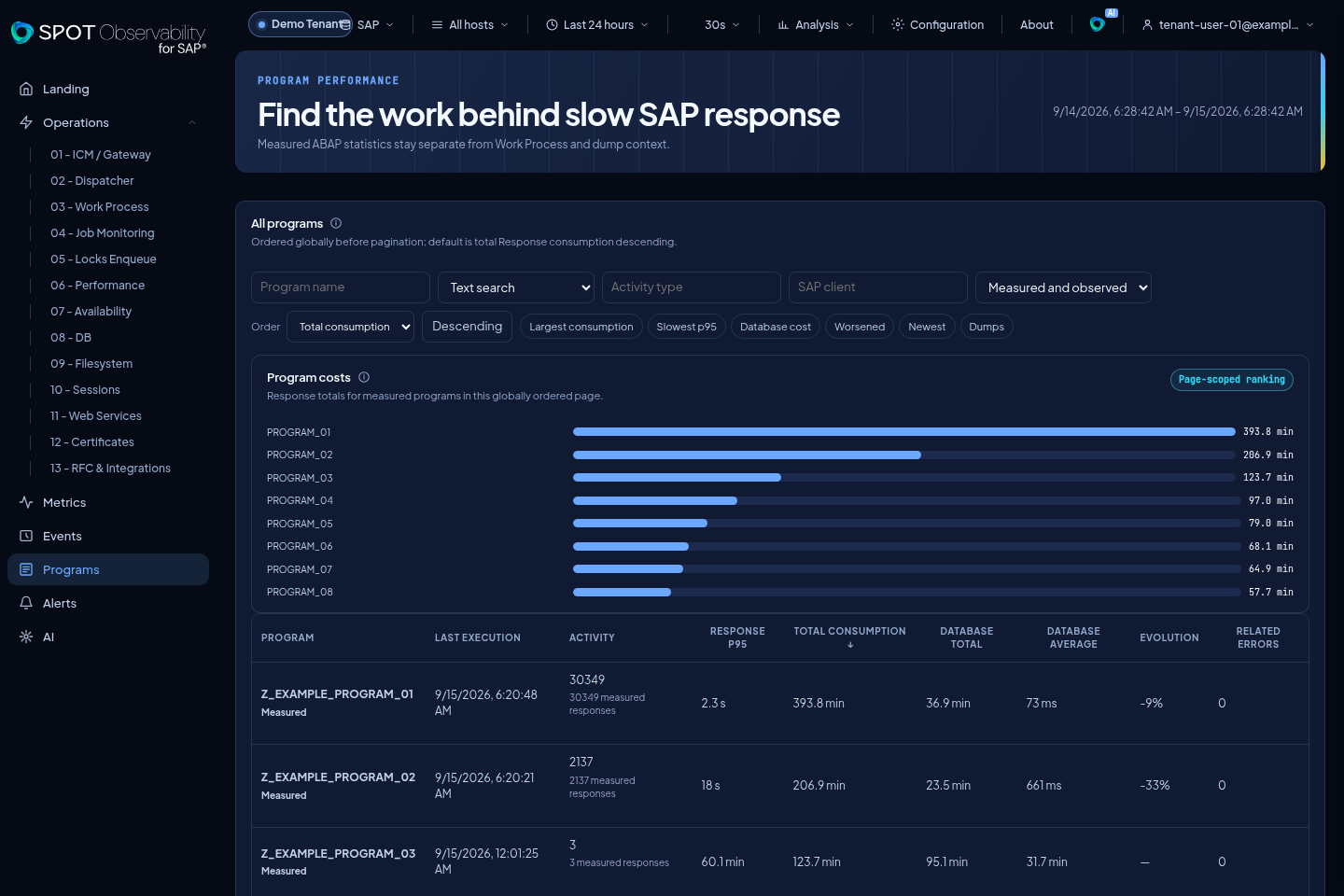This screenshot has height=896, width=1344.
Task: Toggle the Slowest p95 filter chip
Action: (687, 327)
